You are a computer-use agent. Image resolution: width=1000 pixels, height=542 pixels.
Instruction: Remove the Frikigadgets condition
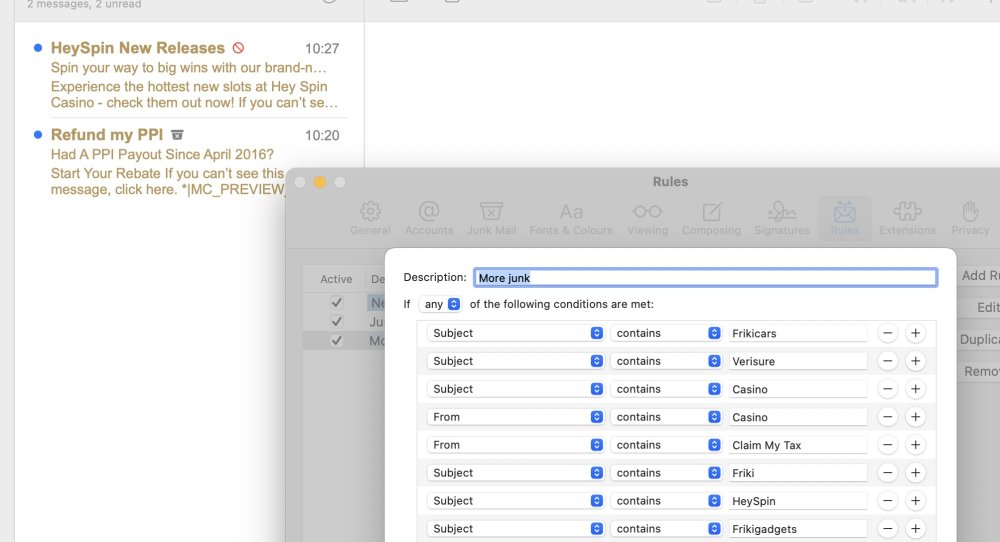pyautogui.click(x=887, y=529)
